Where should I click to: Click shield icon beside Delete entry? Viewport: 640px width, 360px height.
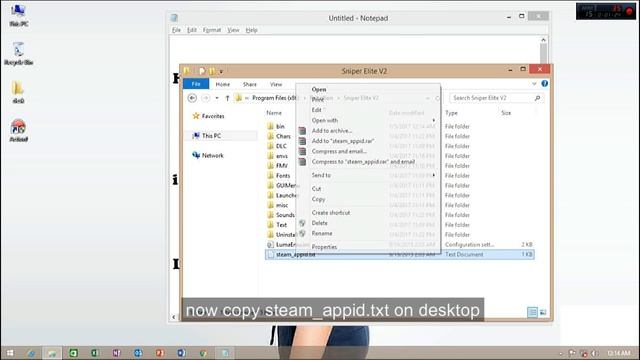[x=302, y=223]
